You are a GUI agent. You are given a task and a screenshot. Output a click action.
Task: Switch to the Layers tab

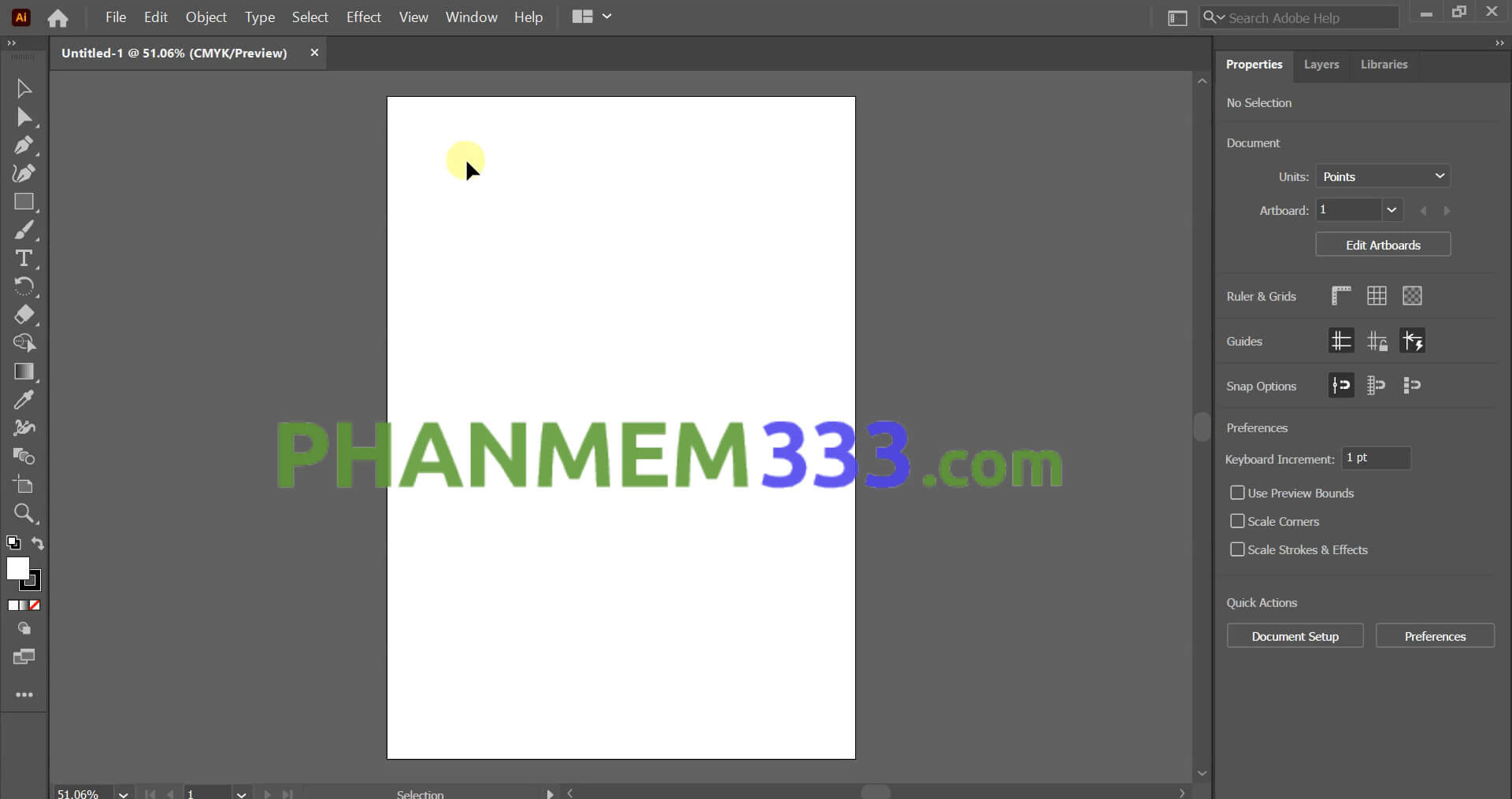click(x=1321, y=65)
